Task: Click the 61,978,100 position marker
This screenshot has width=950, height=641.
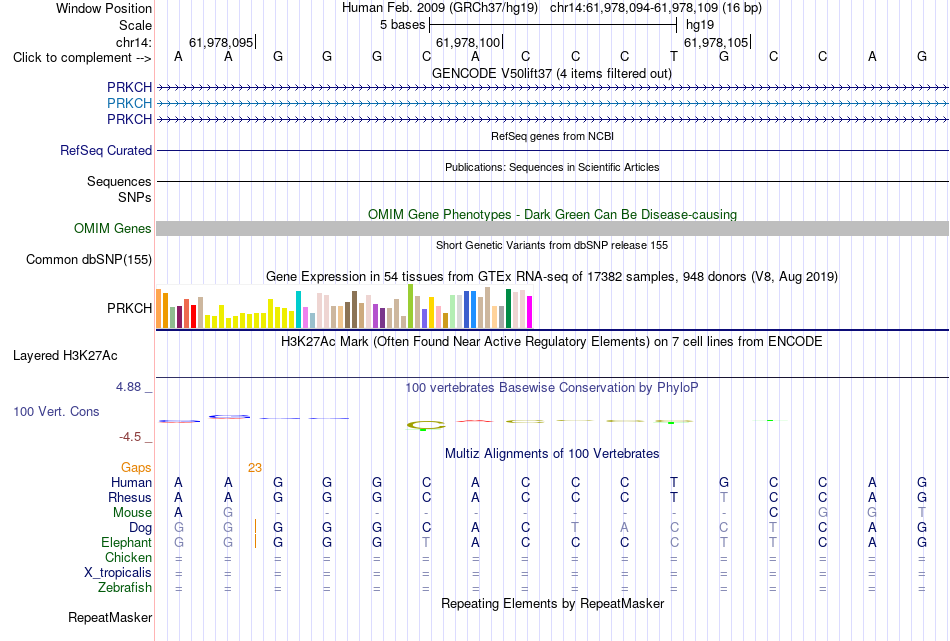Action: (468, 42)
